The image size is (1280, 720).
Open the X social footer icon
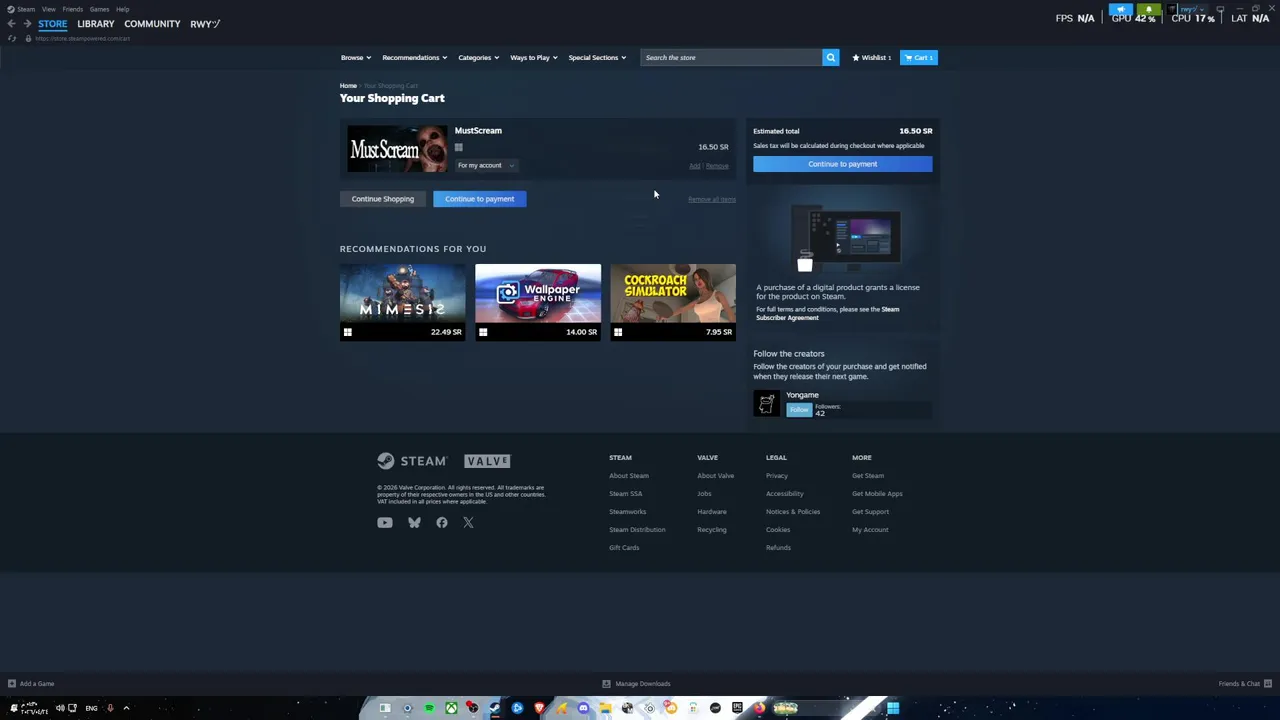(x=468, y=522)
